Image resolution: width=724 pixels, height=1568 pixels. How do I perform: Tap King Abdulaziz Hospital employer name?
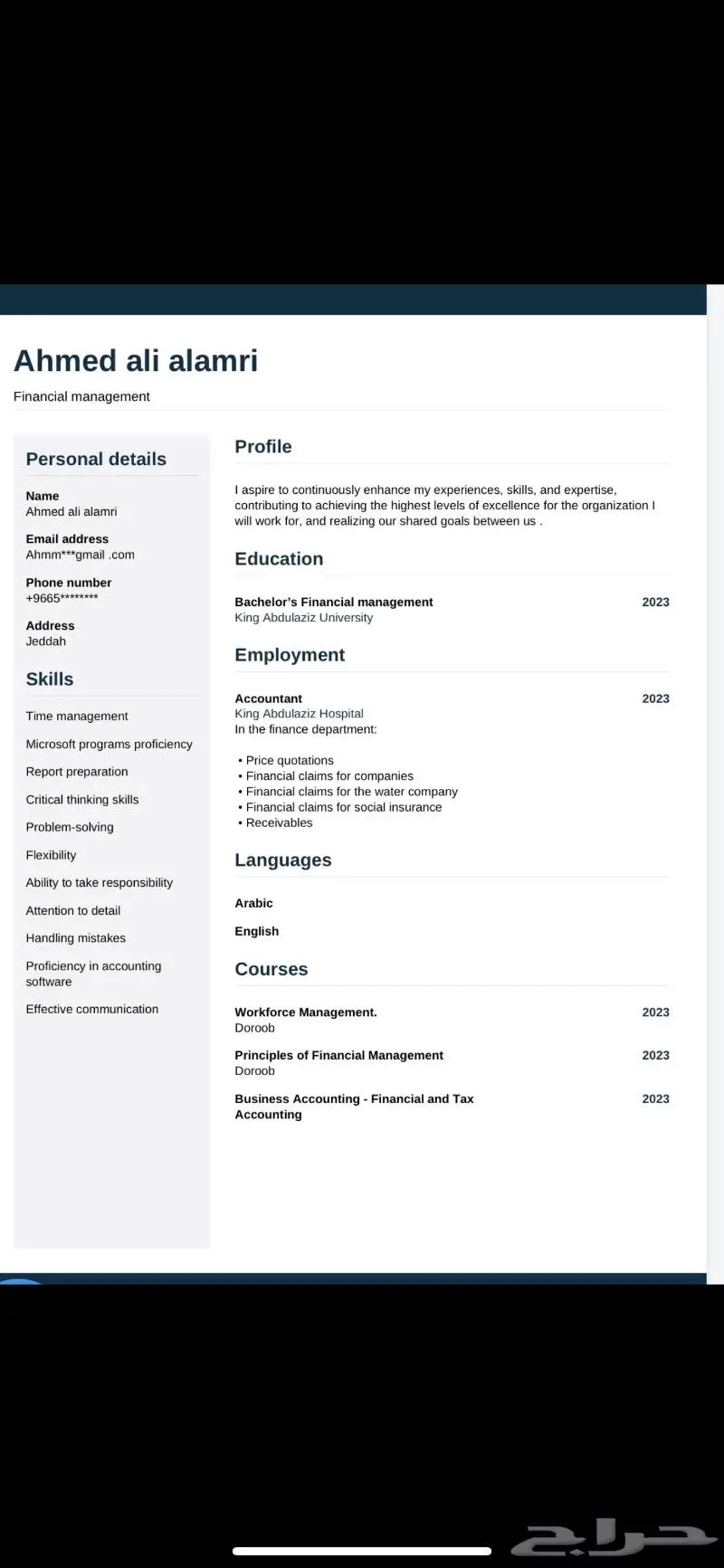299,714
